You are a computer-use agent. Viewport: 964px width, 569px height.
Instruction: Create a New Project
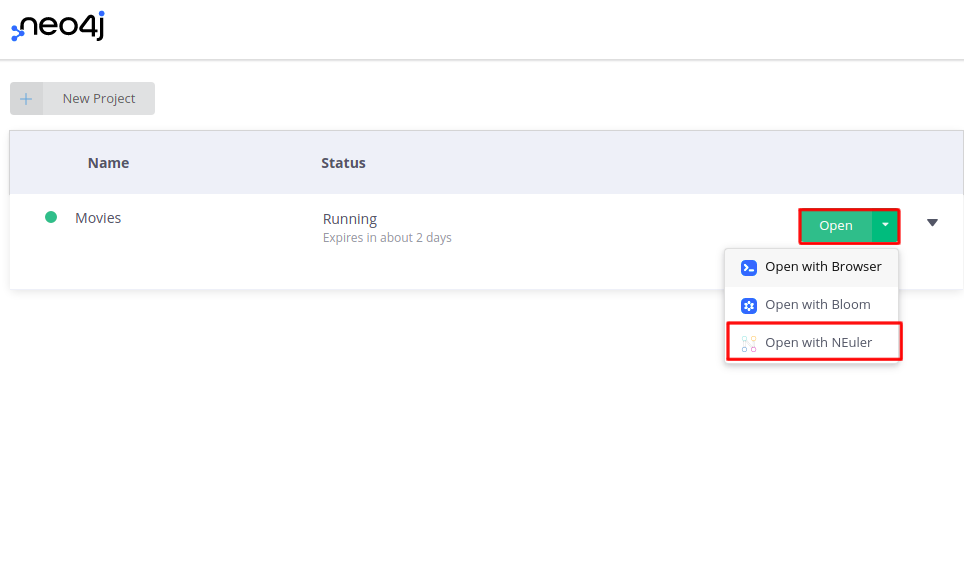82,98
